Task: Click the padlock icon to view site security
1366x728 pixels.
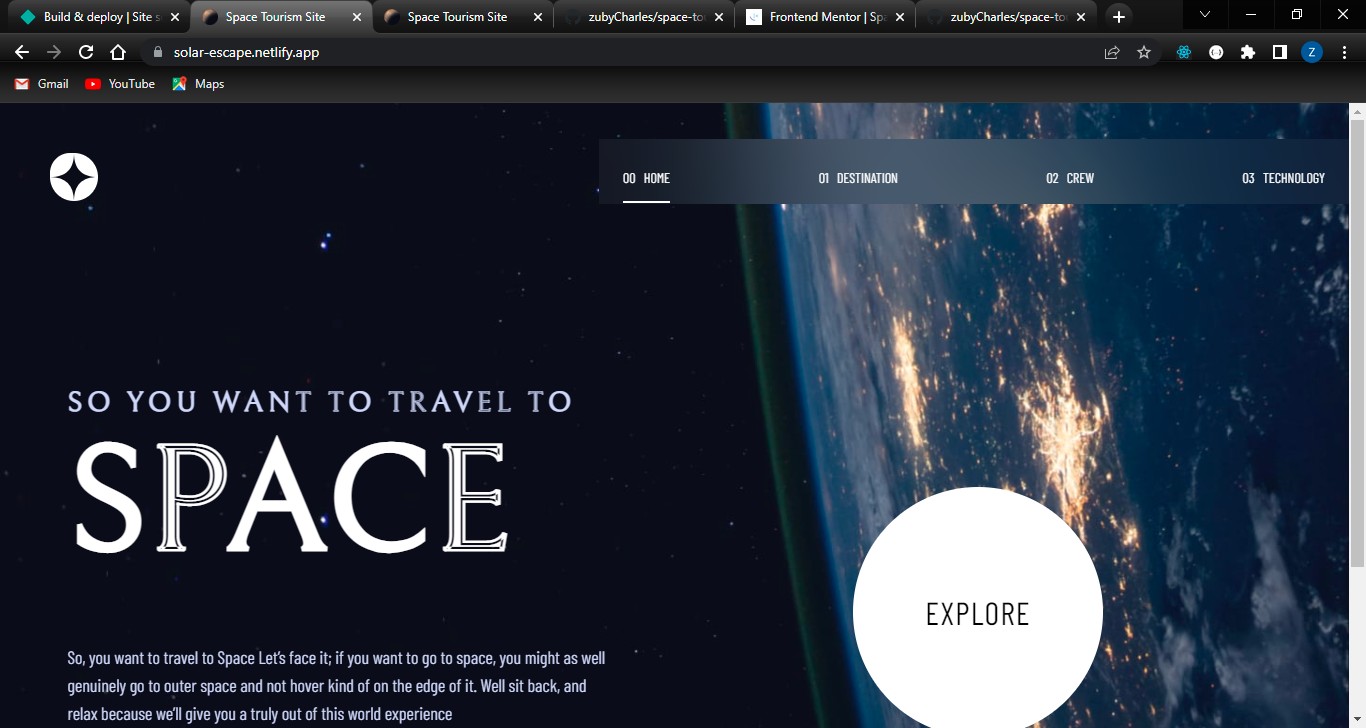Action: click(x=157, y=51)
